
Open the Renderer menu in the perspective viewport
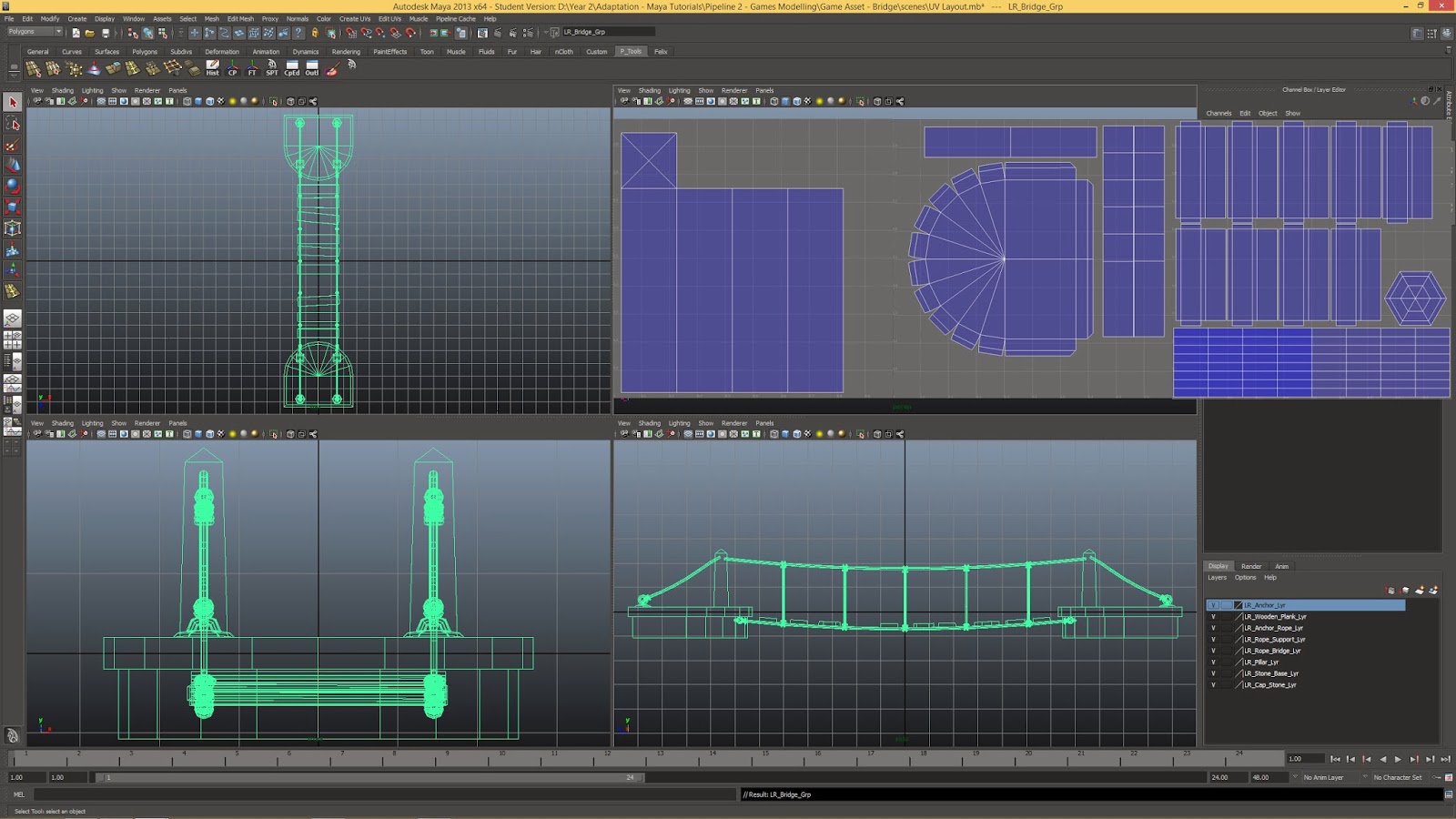point(734,422)
